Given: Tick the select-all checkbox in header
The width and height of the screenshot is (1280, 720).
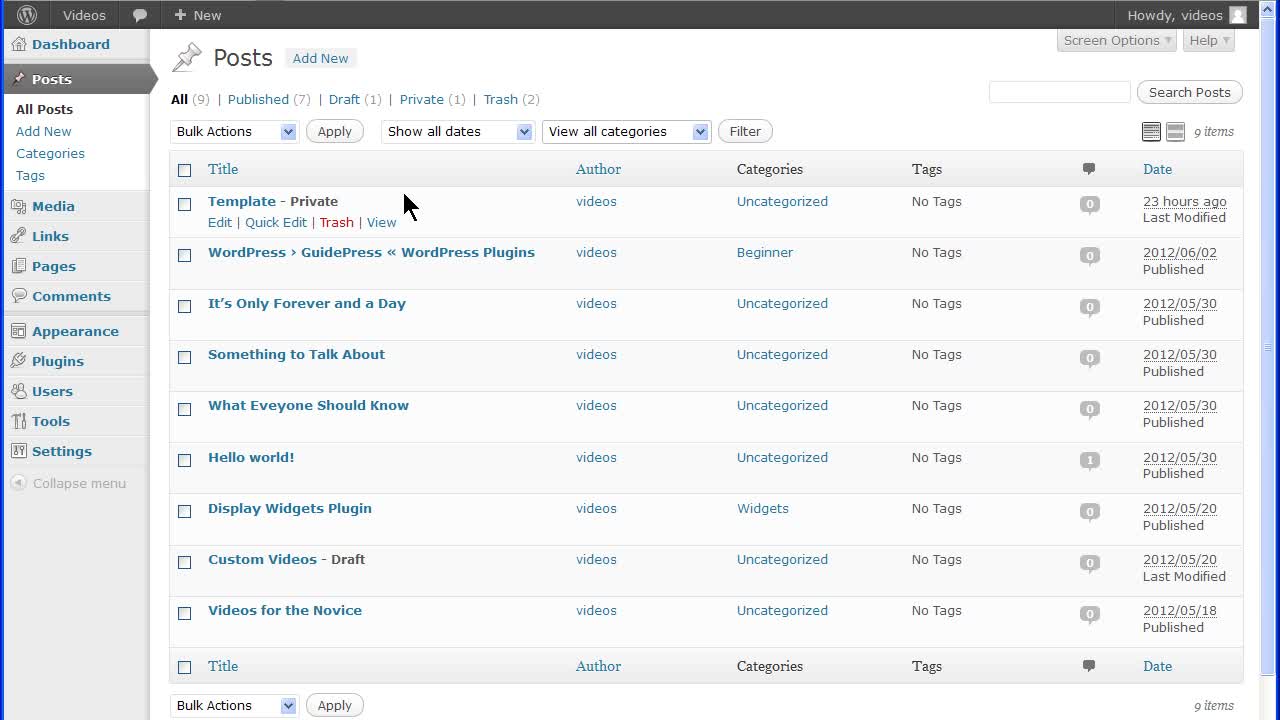Looking at the screenshot, I should 184,170.
